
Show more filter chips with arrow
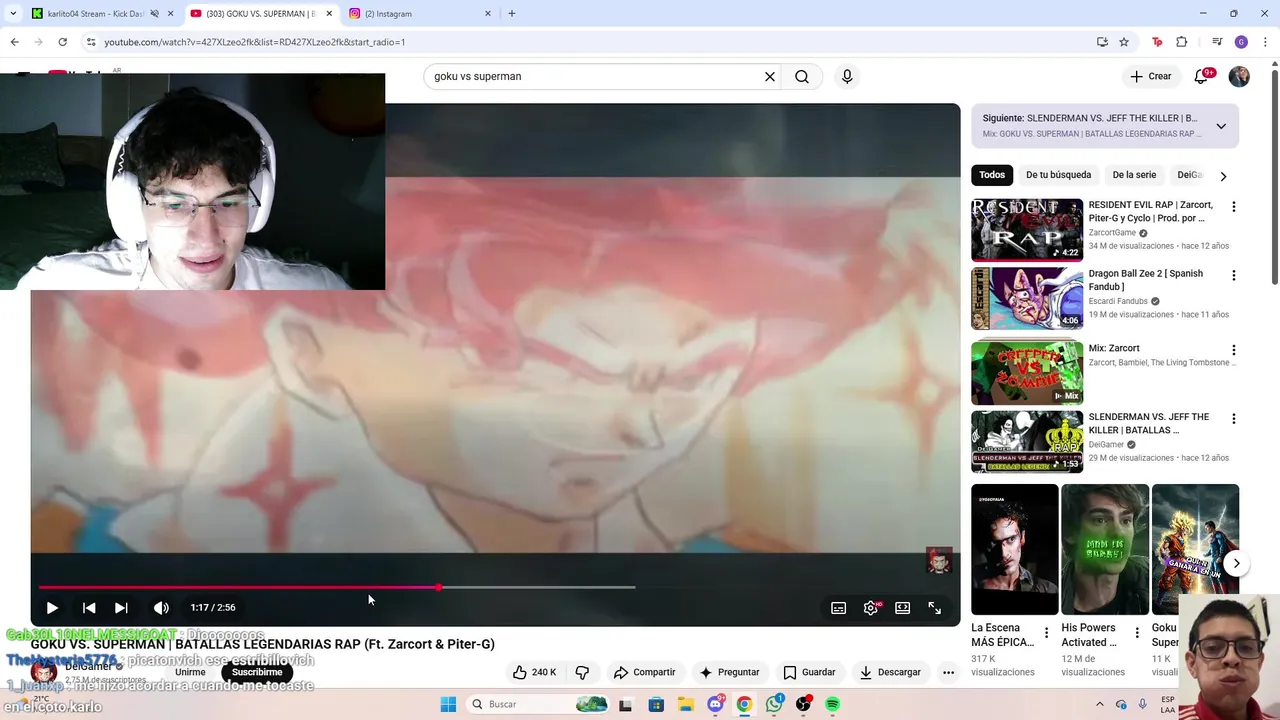[x=1223, y=176]
